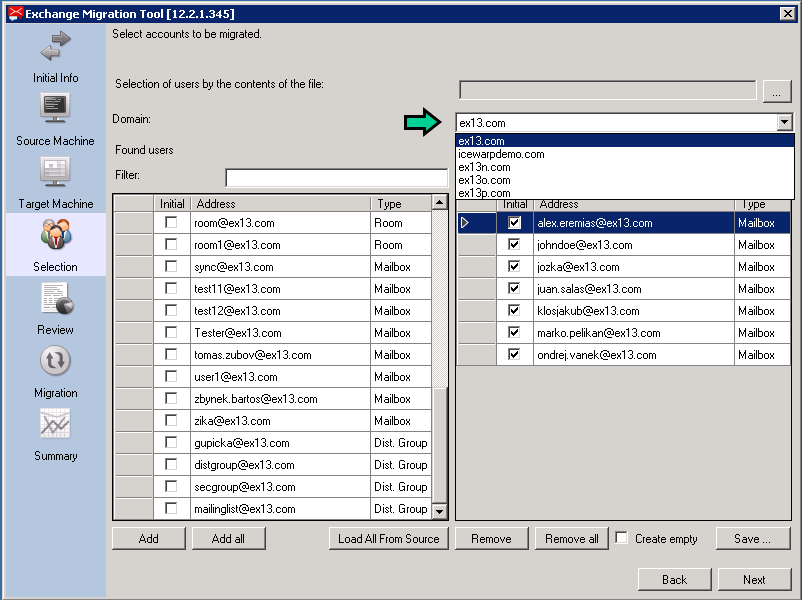This screenshot has height=600, width=802.
Task: Select marko.pelikan@ex13.com in selected list
Action: (634, 333)
